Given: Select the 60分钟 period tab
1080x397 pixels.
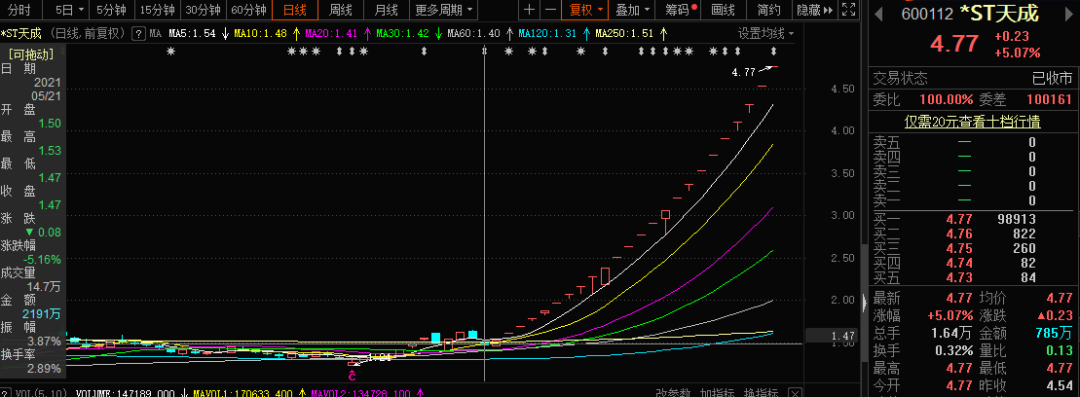Looking at the screenshot, I should point(249,10).
